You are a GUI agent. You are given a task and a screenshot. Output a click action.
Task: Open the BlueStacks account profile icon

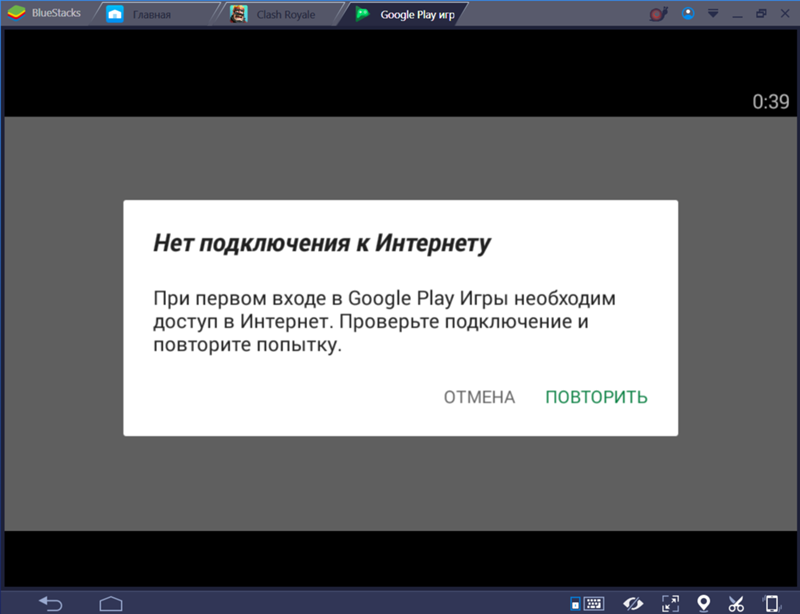[688, 14]
